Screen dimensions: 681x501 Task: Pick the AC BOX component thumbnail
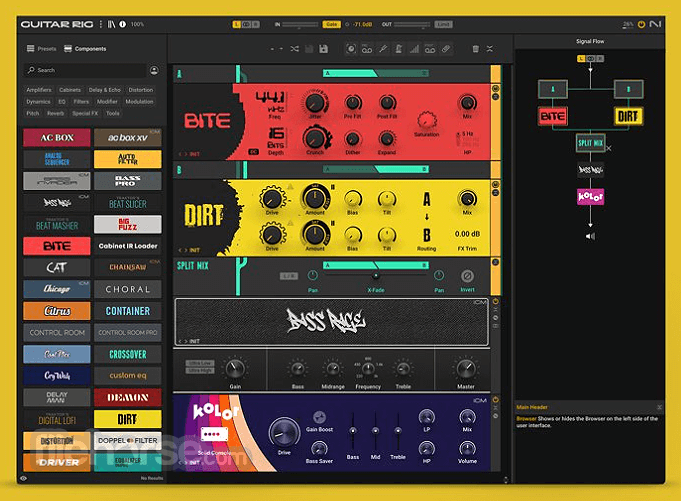57,138
